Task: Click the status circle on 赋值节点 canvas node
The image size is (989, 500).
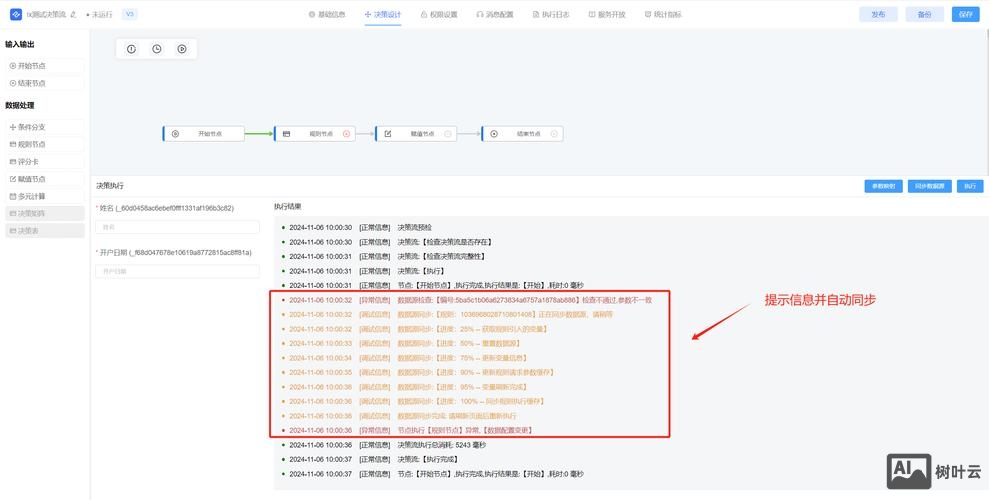Action: (x=448, y=134)
